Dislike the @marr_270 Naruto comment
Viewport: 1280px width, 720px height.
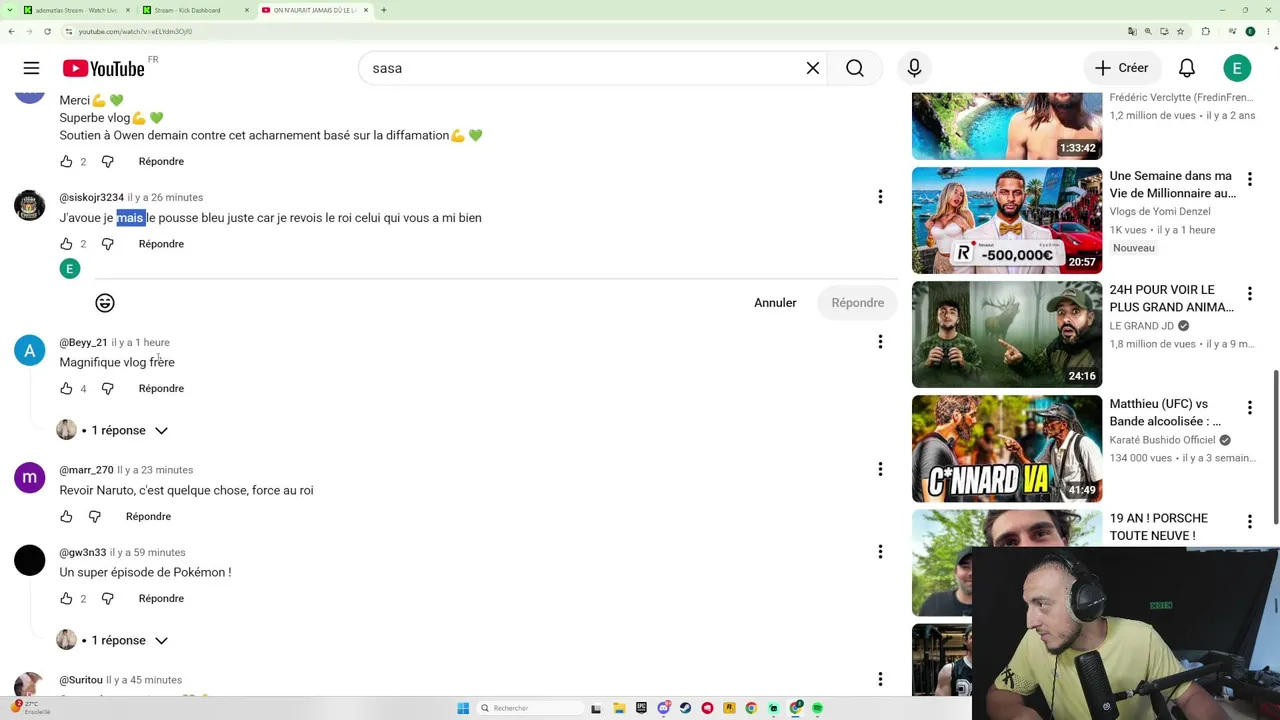[95, 516]
